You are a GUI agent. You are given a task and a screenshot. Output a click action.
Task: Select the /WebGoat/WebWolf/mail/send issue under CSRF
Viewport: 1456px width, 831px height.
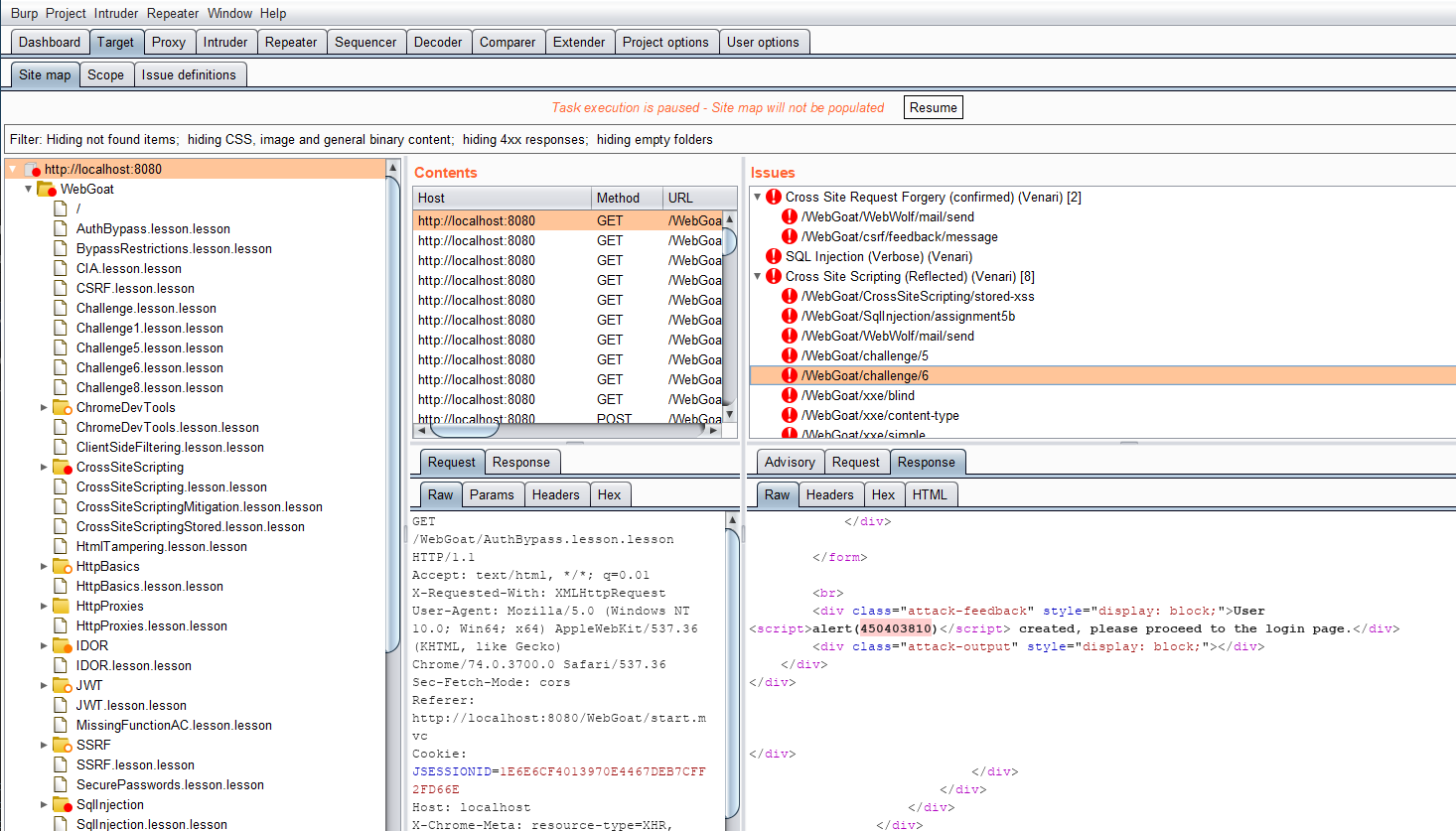[888, 216]
